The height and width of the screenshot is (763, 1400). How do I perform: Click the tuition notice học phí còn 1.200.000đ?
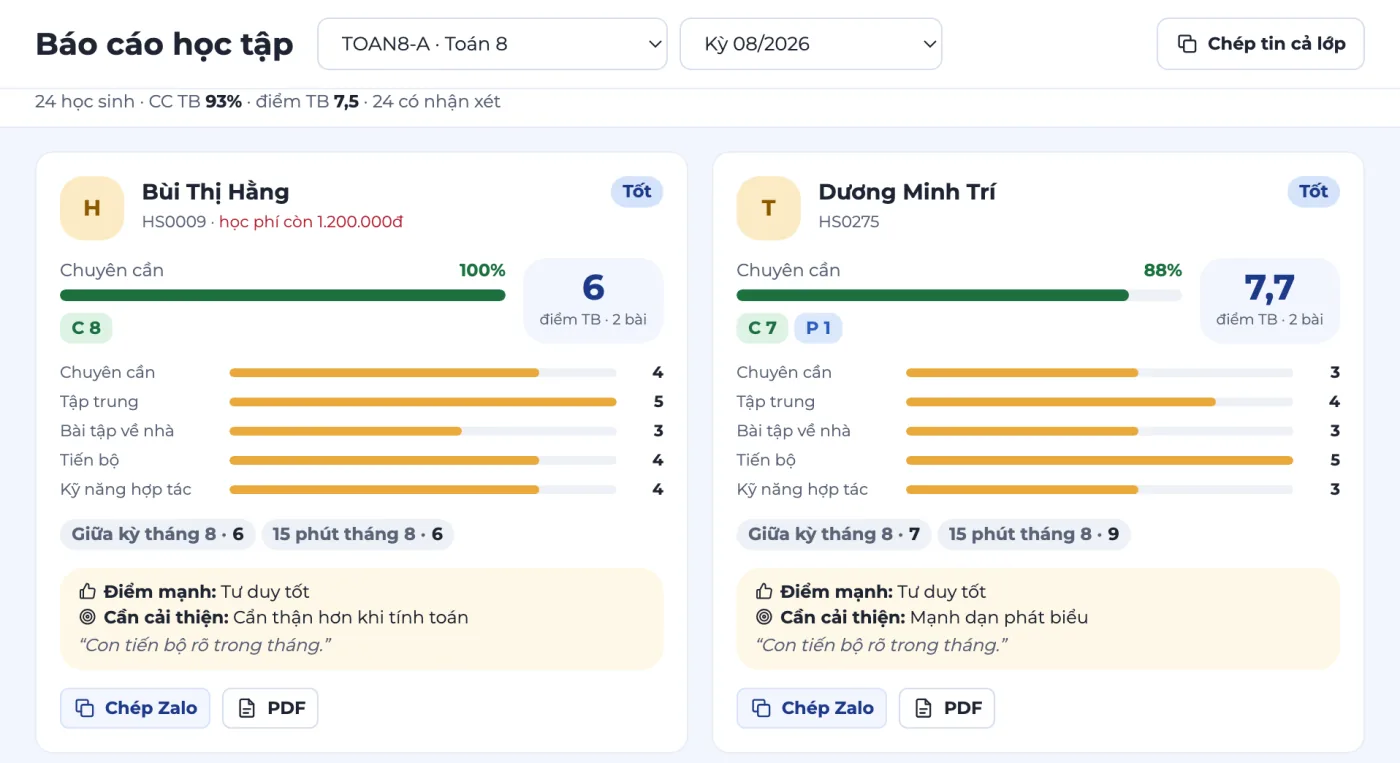[x=311, y=222]
